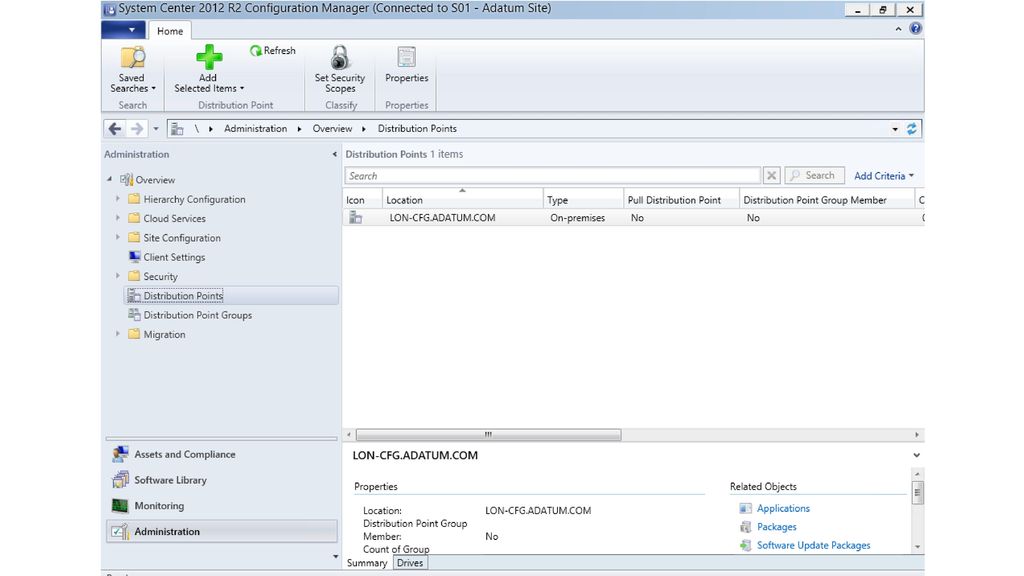Go back with the navigation arrow
Image resolution: width=1024 pixels, height=576 pixels.
115,129
